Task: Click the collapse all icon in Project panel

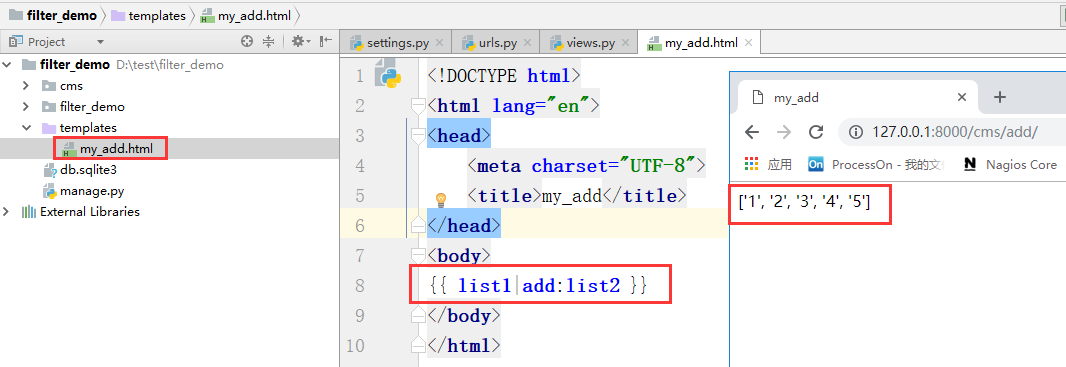Action: click(x=269, y=41)
